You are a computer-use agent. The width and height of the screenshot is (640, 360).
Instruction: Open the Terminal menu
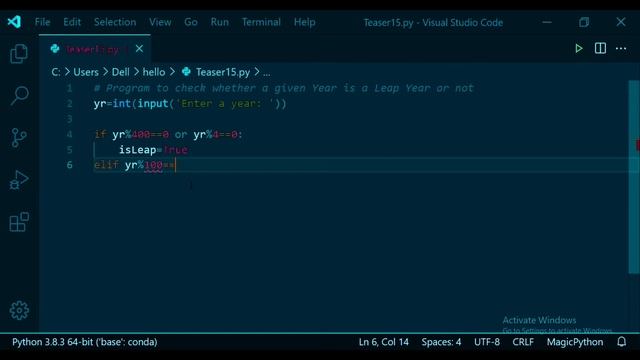(x=261, y=22)
